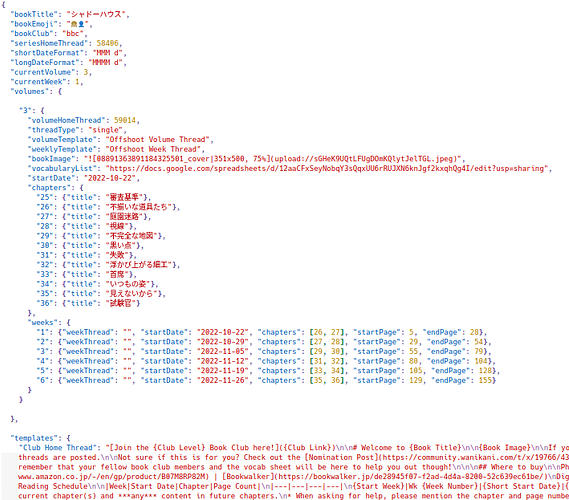Select the いつもの姿 chapter title
The width and height of the screenshot is (569, 500).
(128, 284)
